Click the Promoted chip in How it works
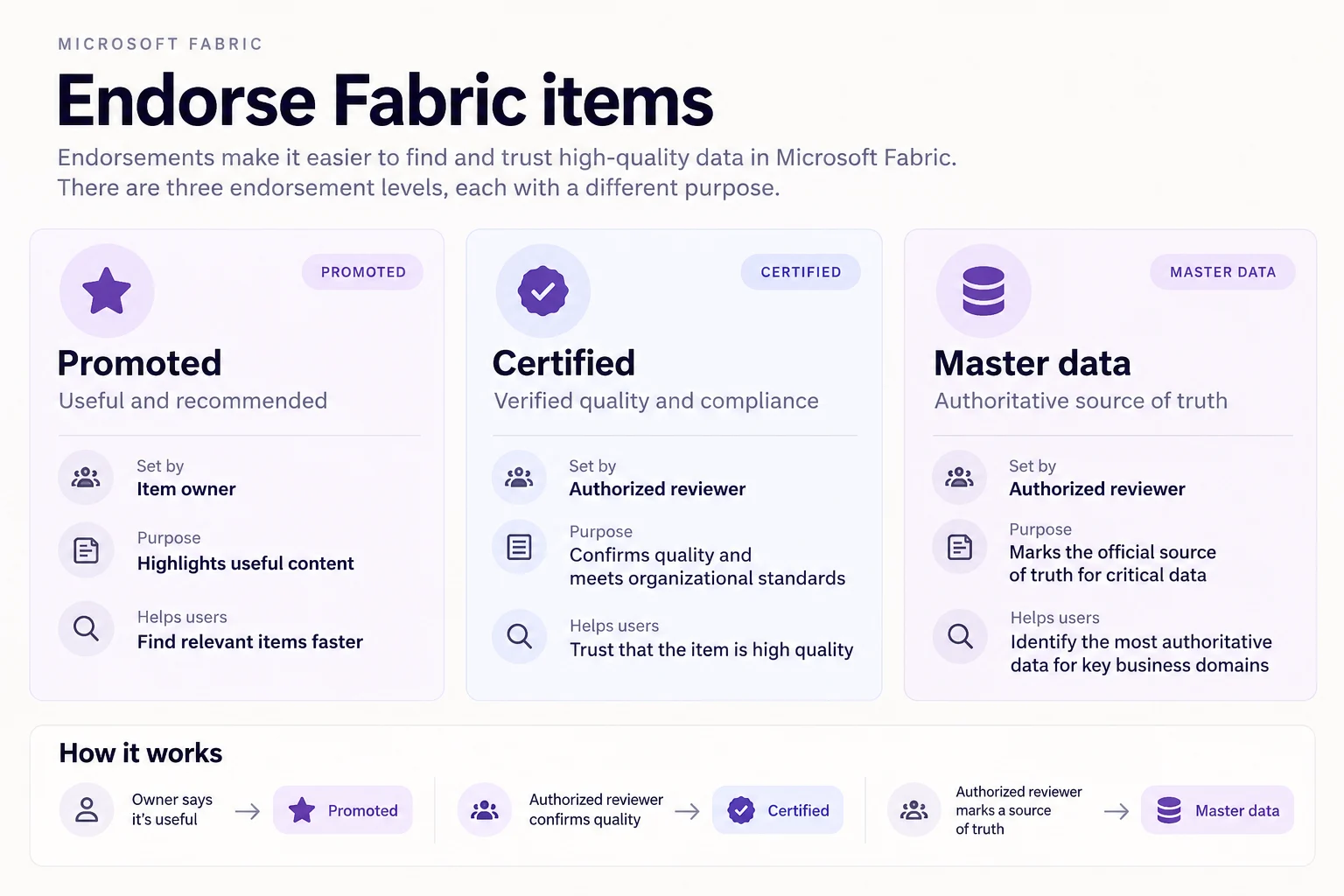 tap(343, 810)
